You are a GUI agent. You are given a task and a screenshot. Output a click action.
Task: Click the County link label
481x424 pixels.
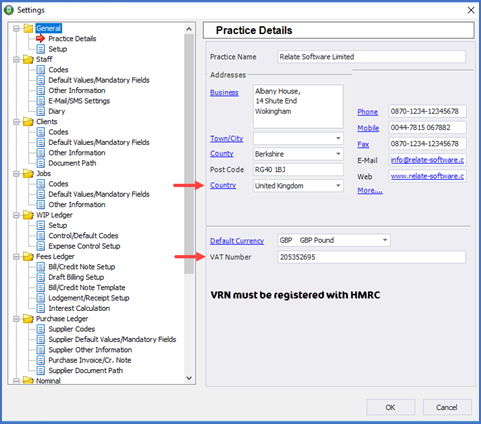tap(222, 154)
